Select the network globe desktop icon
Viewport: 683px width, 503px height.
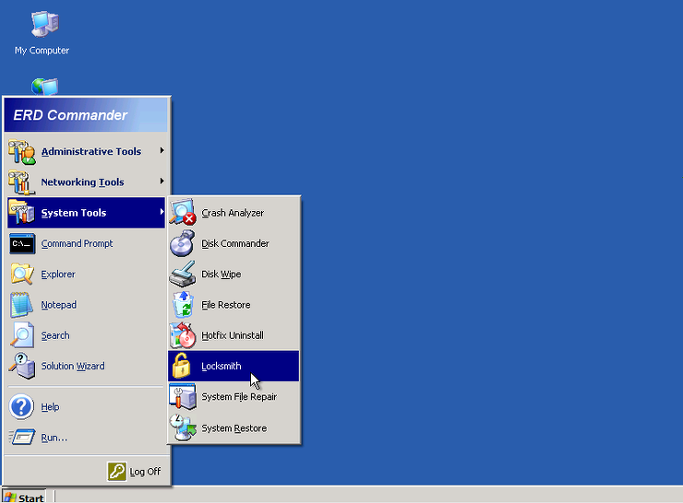[44, 87]
